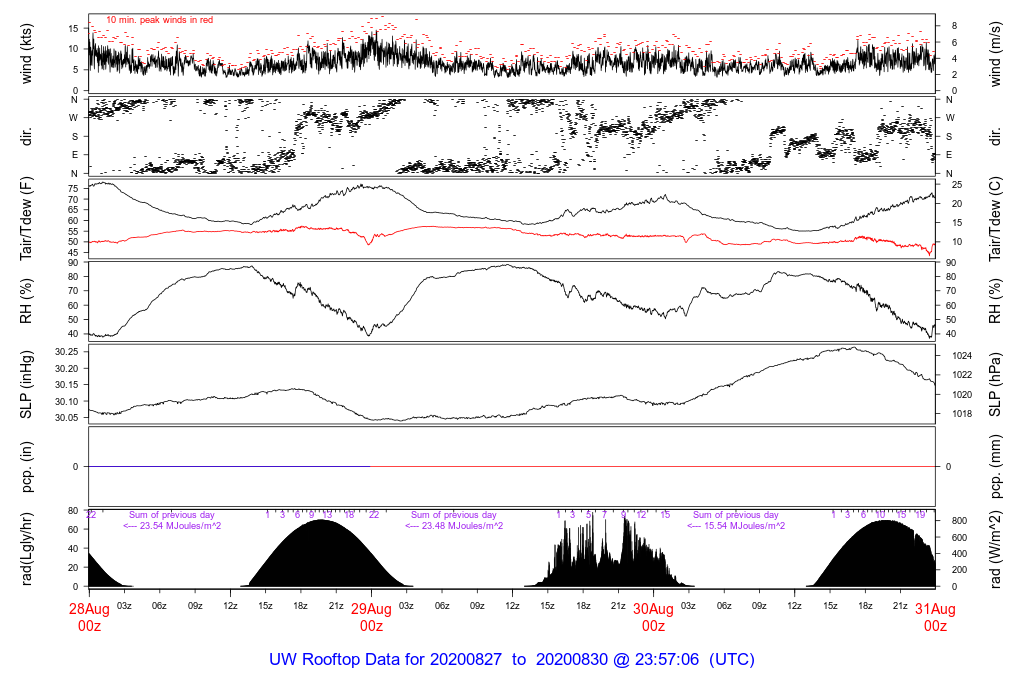Click the rad(Lgly/hr) axis label
1024x700 pixels.
point(28,548)
